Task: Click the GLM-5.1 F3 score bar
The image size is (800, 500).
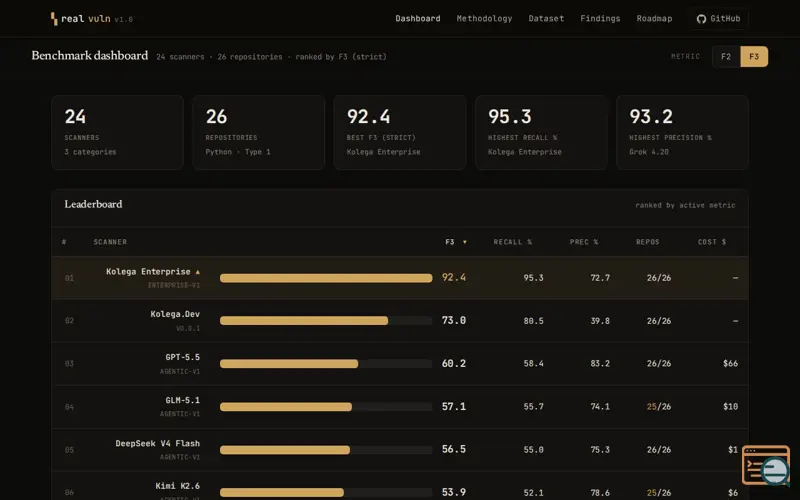Action: point(326,407)
